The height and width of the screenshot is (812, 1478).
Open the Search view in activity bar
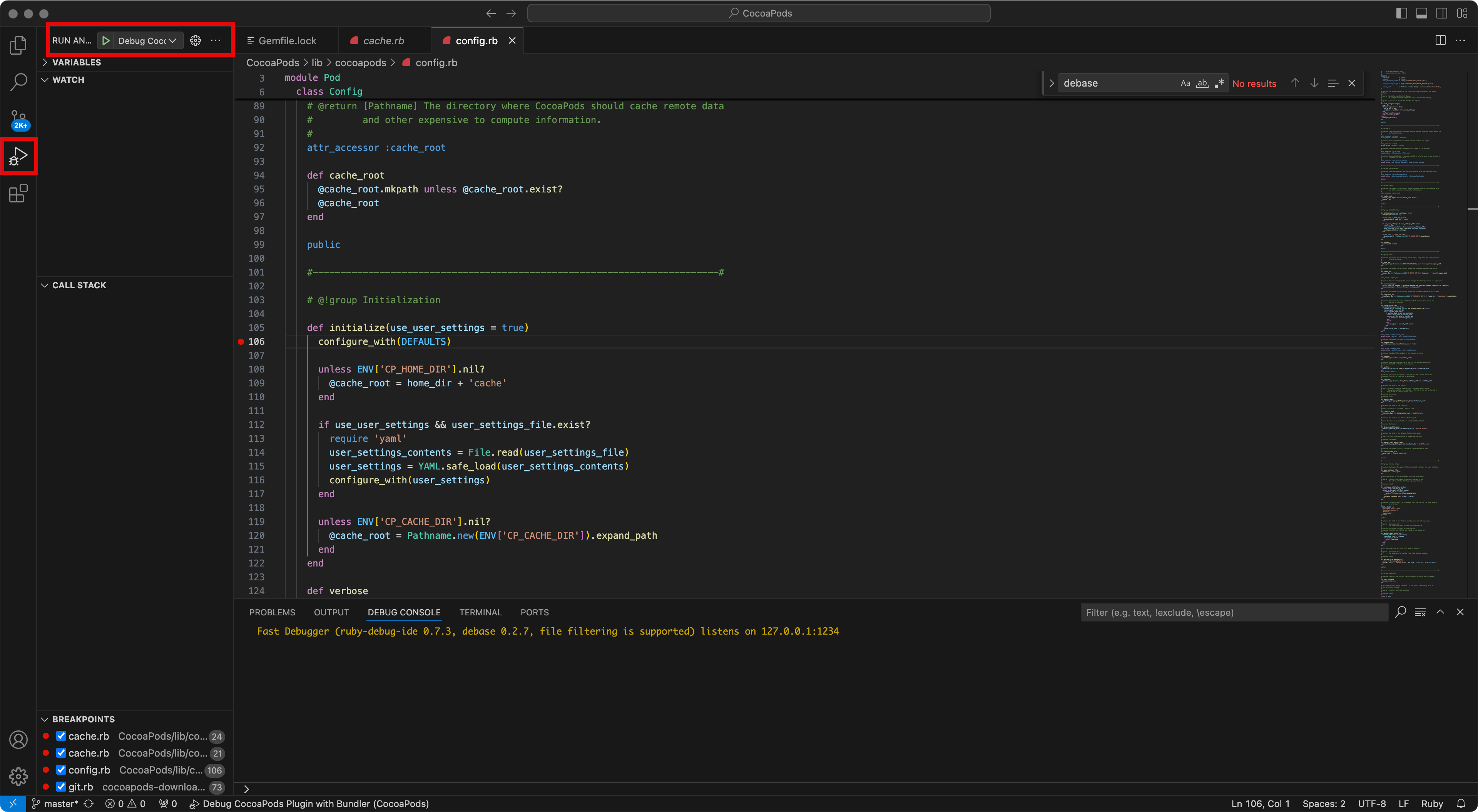click(x=18, y=82)
